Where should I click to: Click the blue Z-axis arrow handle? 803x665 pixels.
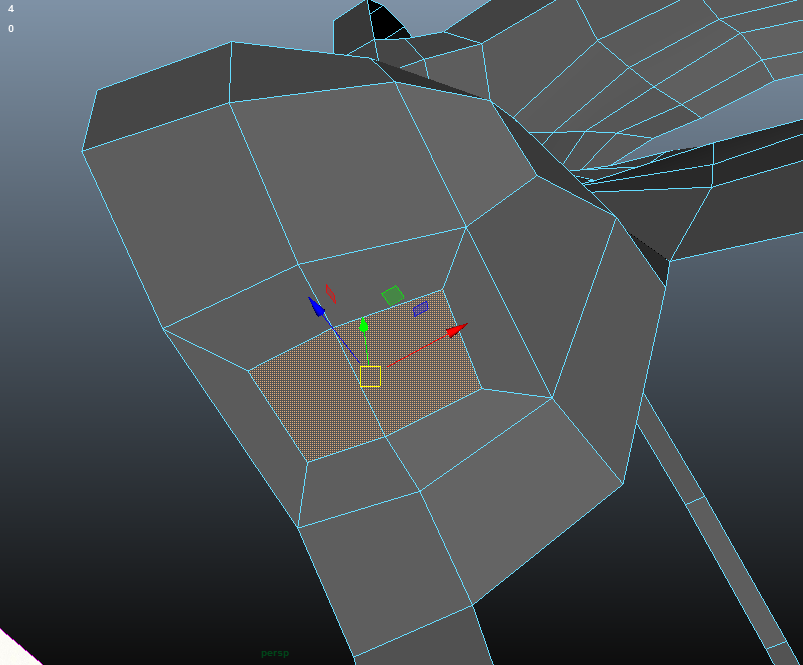coord(317,306)
